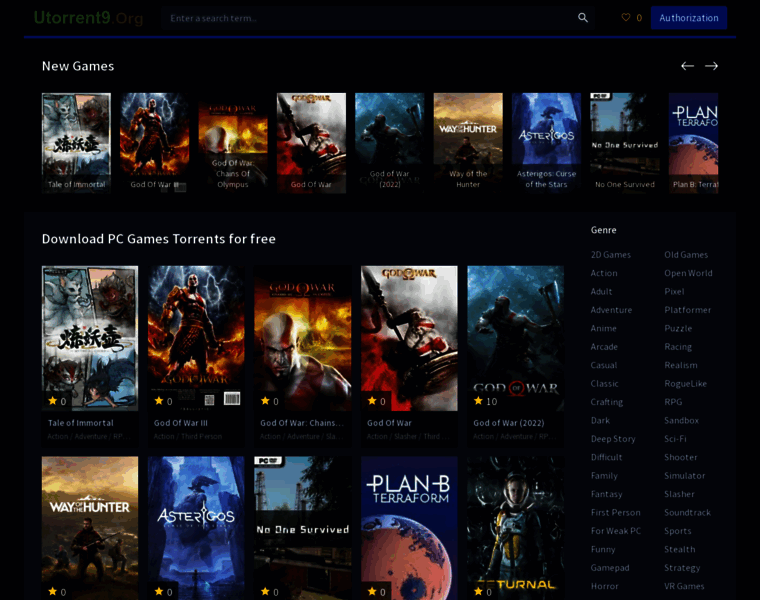Viewport: 760px width, 600px height.
Task: View the RPG genre
Action: (x=673, y=402)
